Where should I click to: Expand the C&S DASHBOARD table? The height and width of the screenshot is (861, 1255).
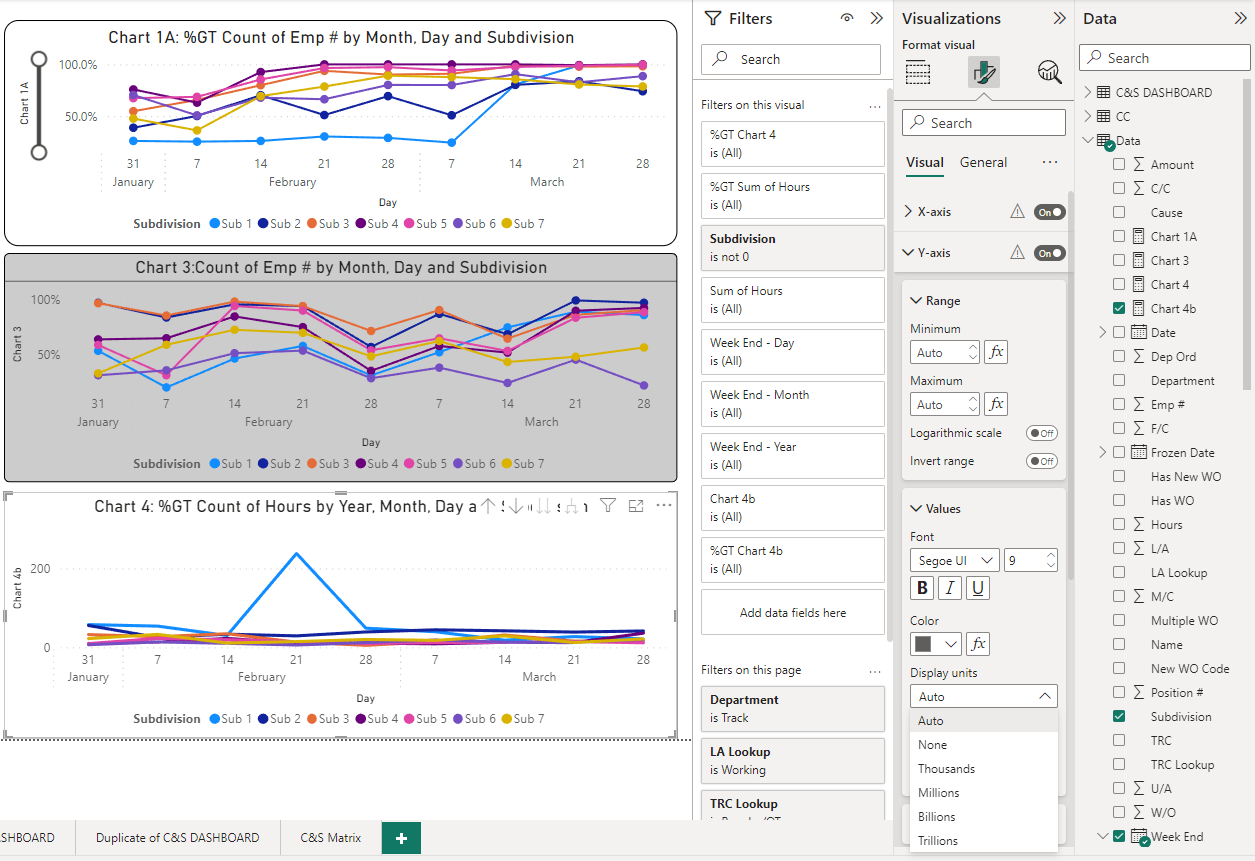pyautogui.click(x=1087, y=92)
